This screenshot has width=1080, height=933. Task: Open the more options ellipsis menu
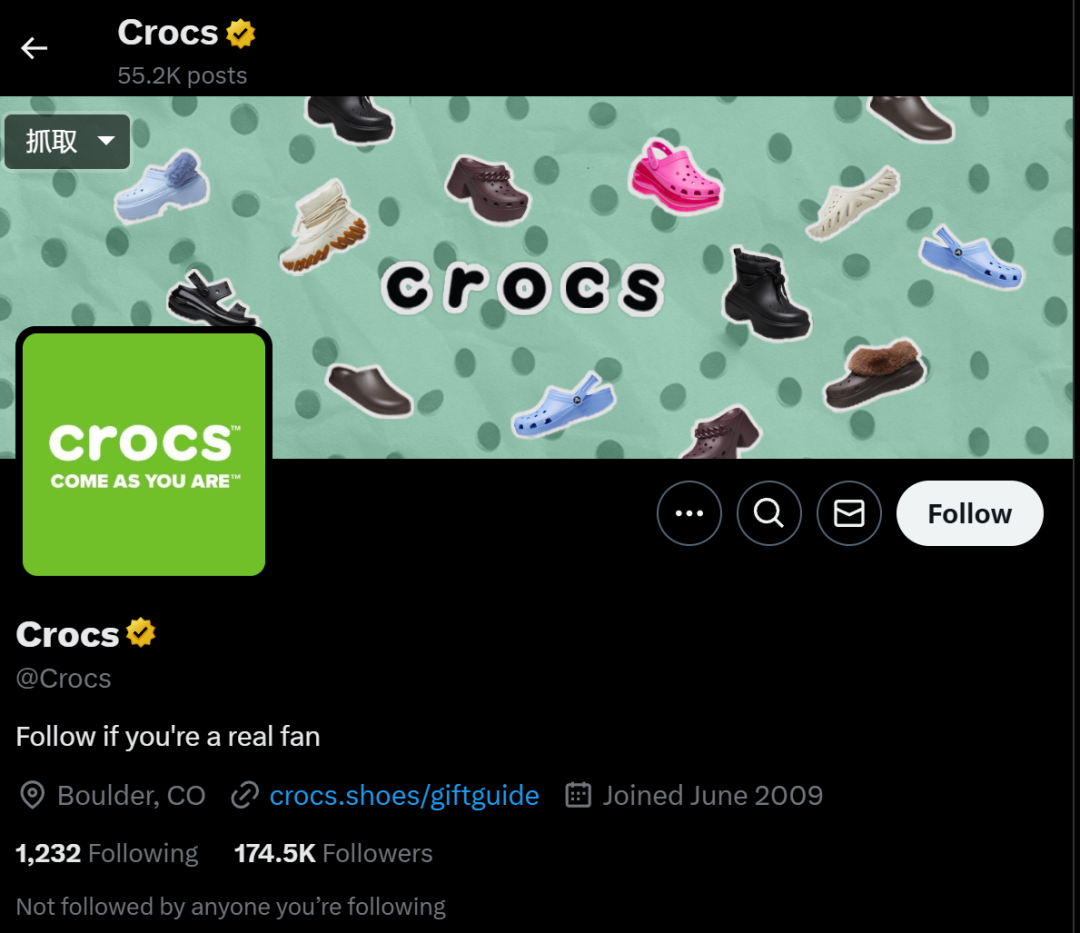click(x=689, y=513)
